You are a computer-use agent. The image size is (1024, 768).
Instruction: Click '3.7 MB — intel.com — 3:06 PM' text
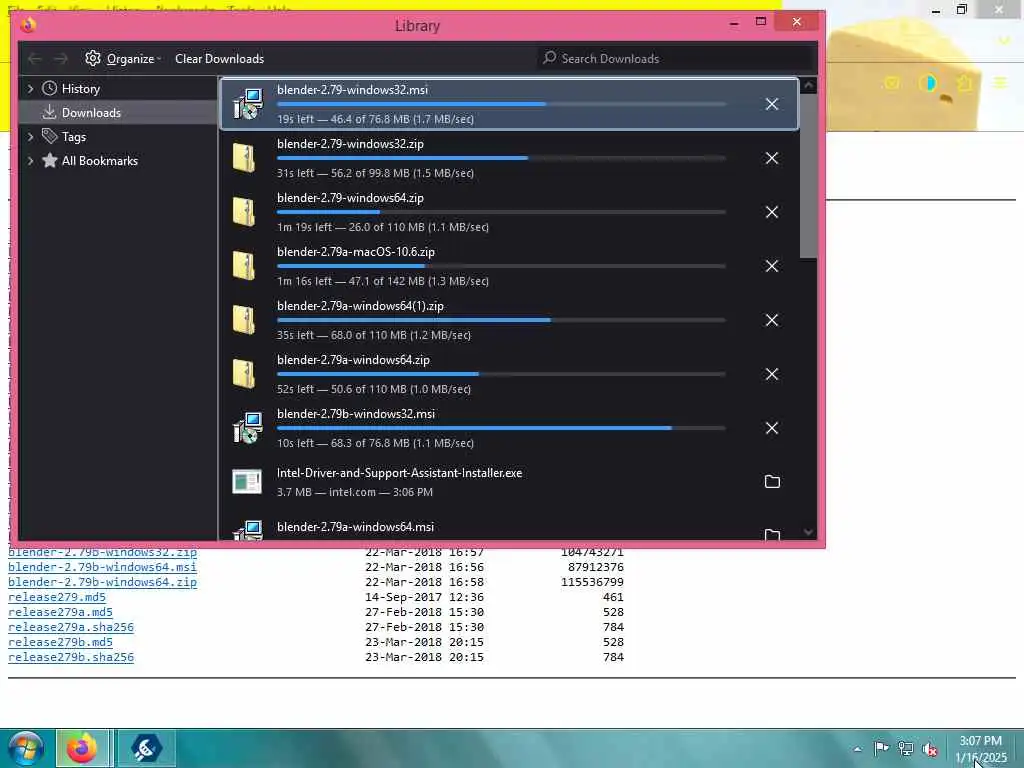[x=355, y=492]
